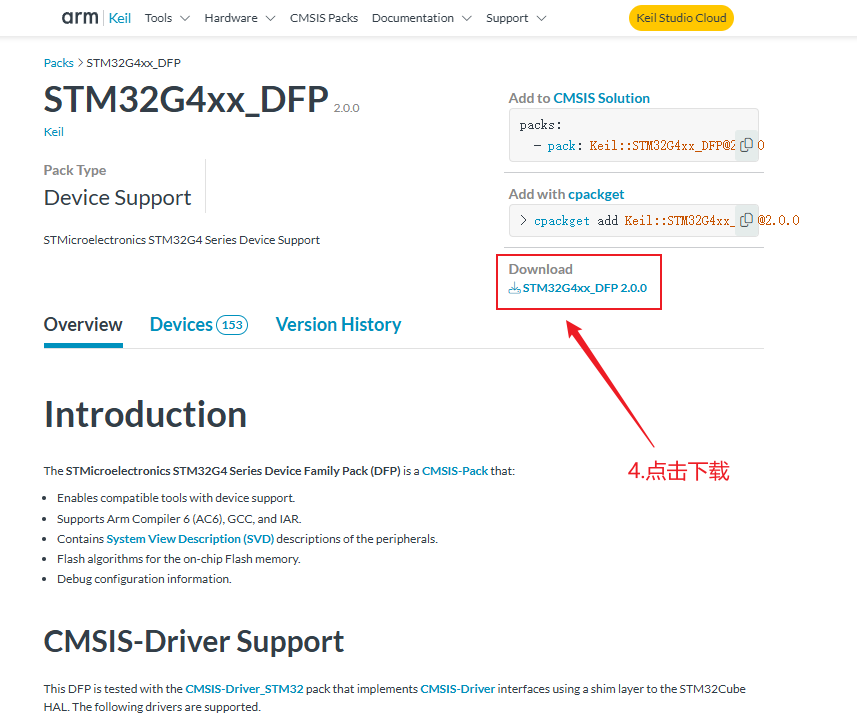Navigate to Packs breadcrumb
Viewport: 857px width, 724px height.
pos(58,63)
